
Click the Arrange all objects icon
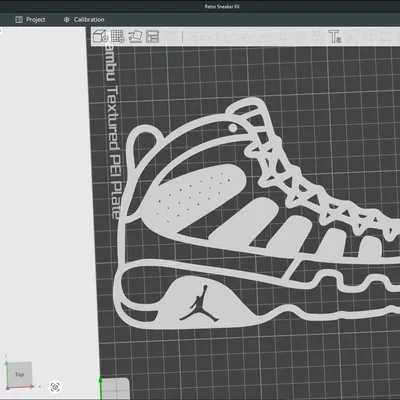(x=153, y=36)
